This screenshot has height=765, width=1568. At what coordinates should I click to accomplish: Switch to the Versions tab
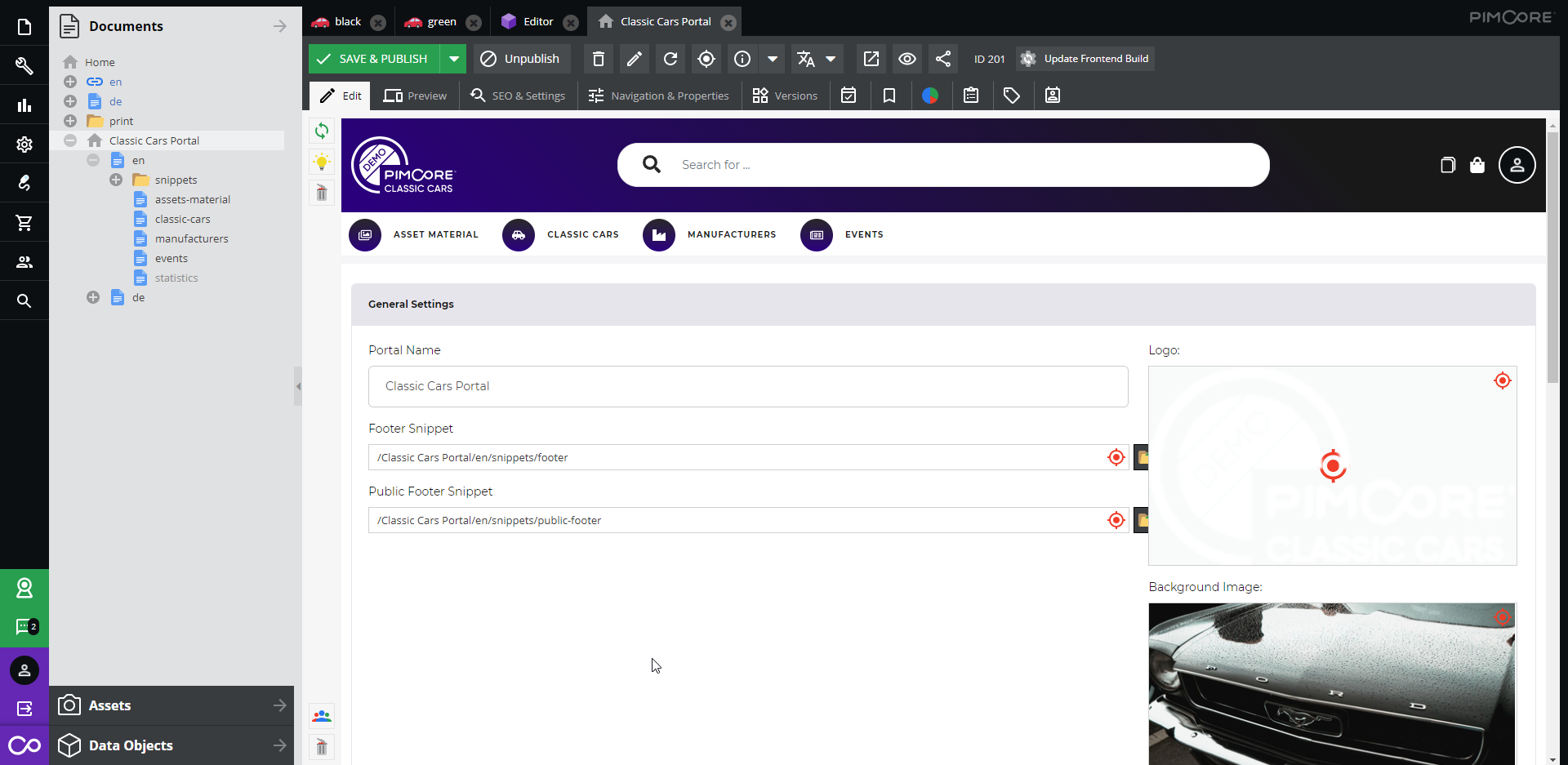[x=785, y=96]
